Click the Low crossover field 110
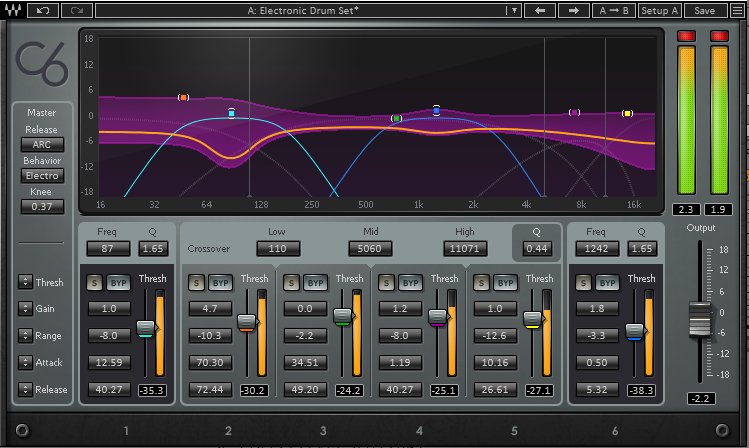The height and width of the screenshot is (448, 749). tap(278, 248)
